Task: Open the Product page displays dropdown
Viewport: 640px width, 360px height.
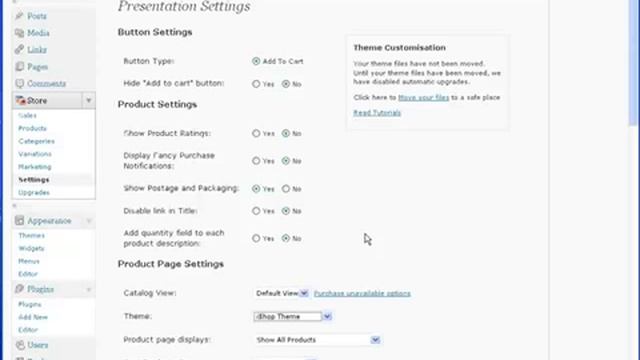Action: [x=318, y=340]
